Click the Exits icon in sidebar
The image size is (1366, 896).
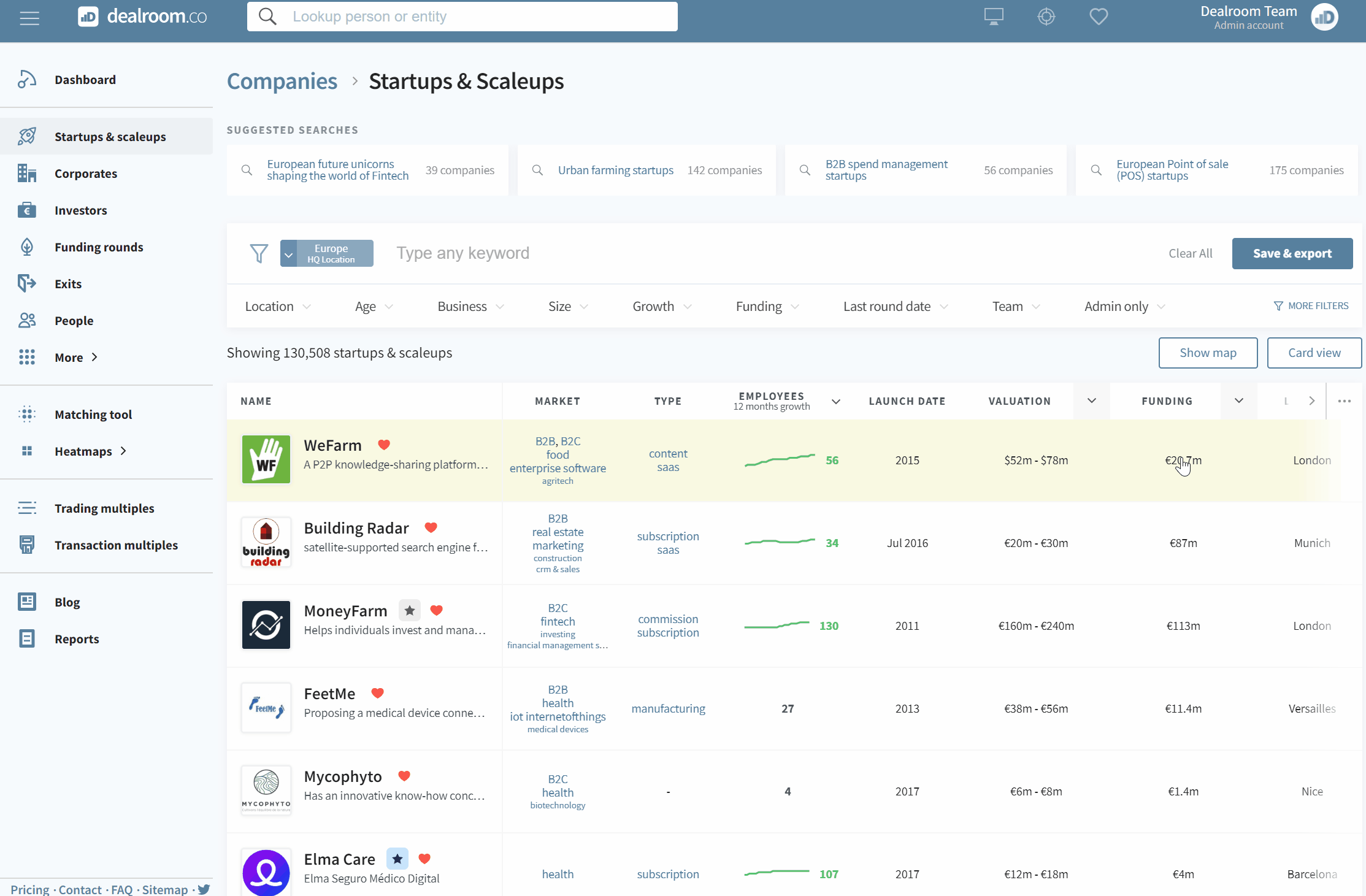pyautogui.click(x=27, y=283)
